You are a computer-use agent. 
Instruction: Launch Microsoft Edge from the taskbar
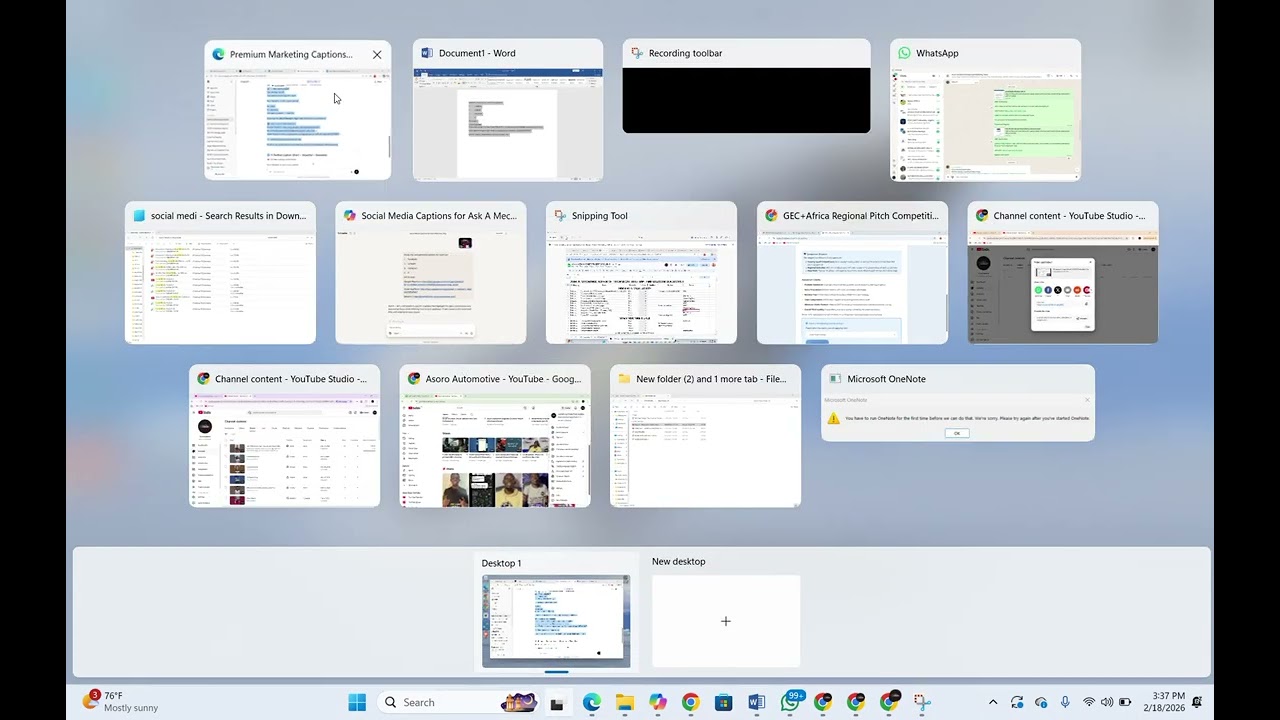591,702
